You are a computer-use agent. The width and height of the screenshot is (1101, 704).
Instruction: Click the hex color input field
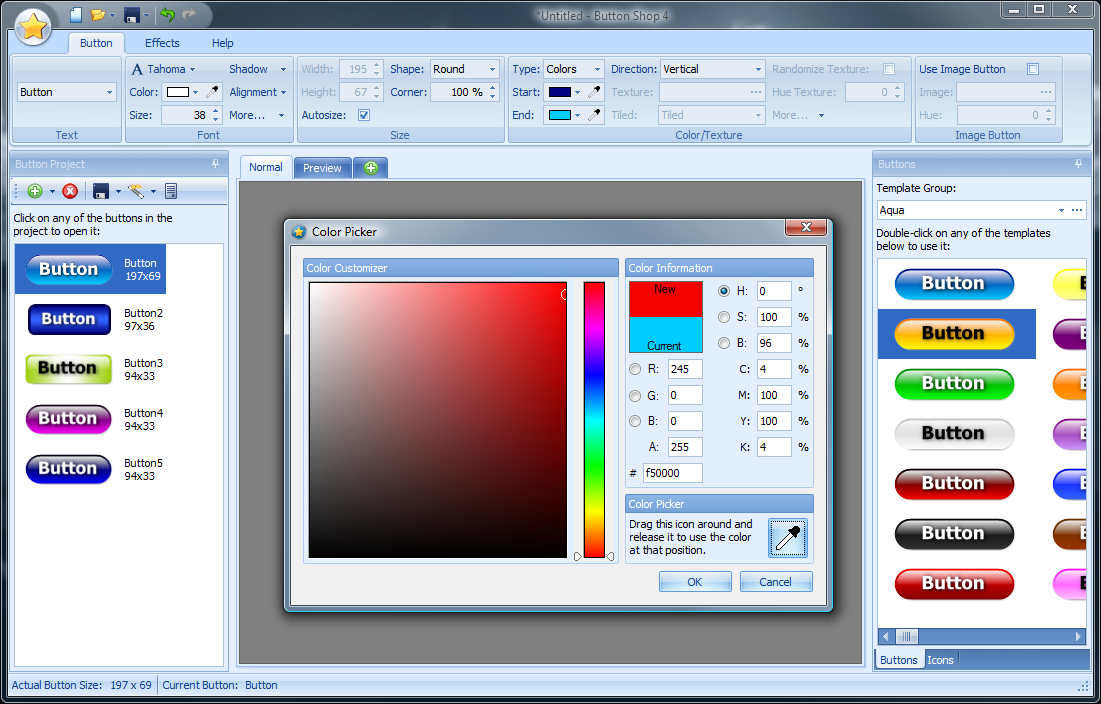click(x=672, y=473)
